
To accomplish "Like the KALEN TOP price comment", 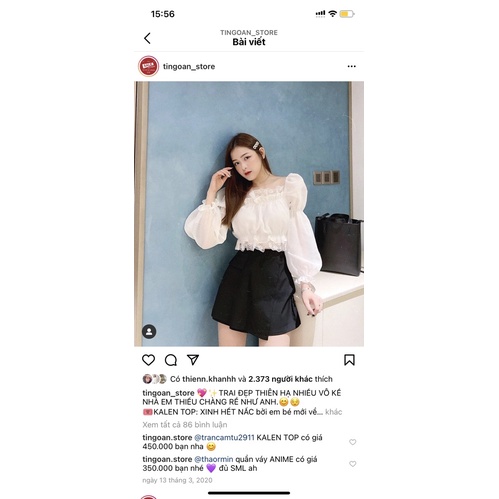I will click(352, 442).
